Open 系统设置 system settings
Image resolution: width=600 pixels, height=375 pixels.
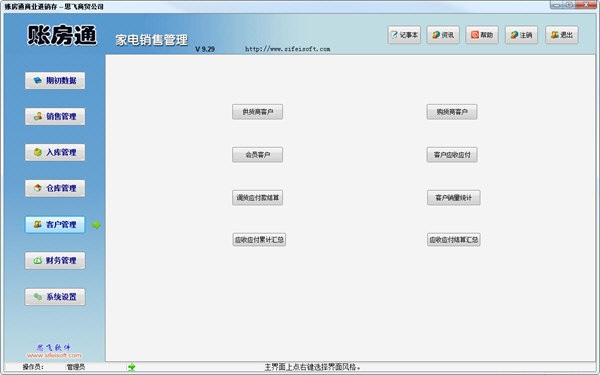[55, 297]
